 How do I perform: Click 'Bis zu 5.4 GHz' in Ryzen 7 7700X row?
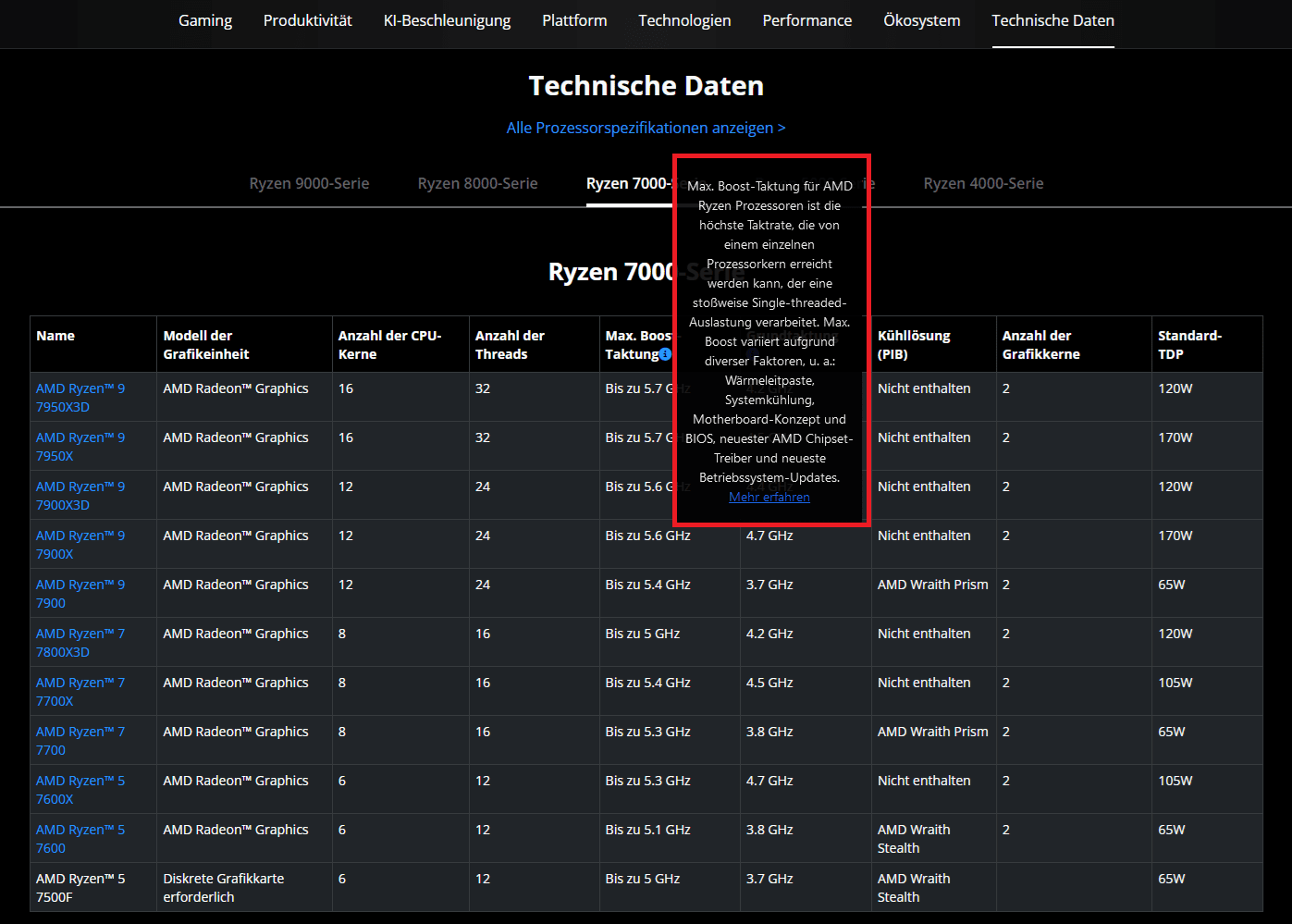(648, 683)
